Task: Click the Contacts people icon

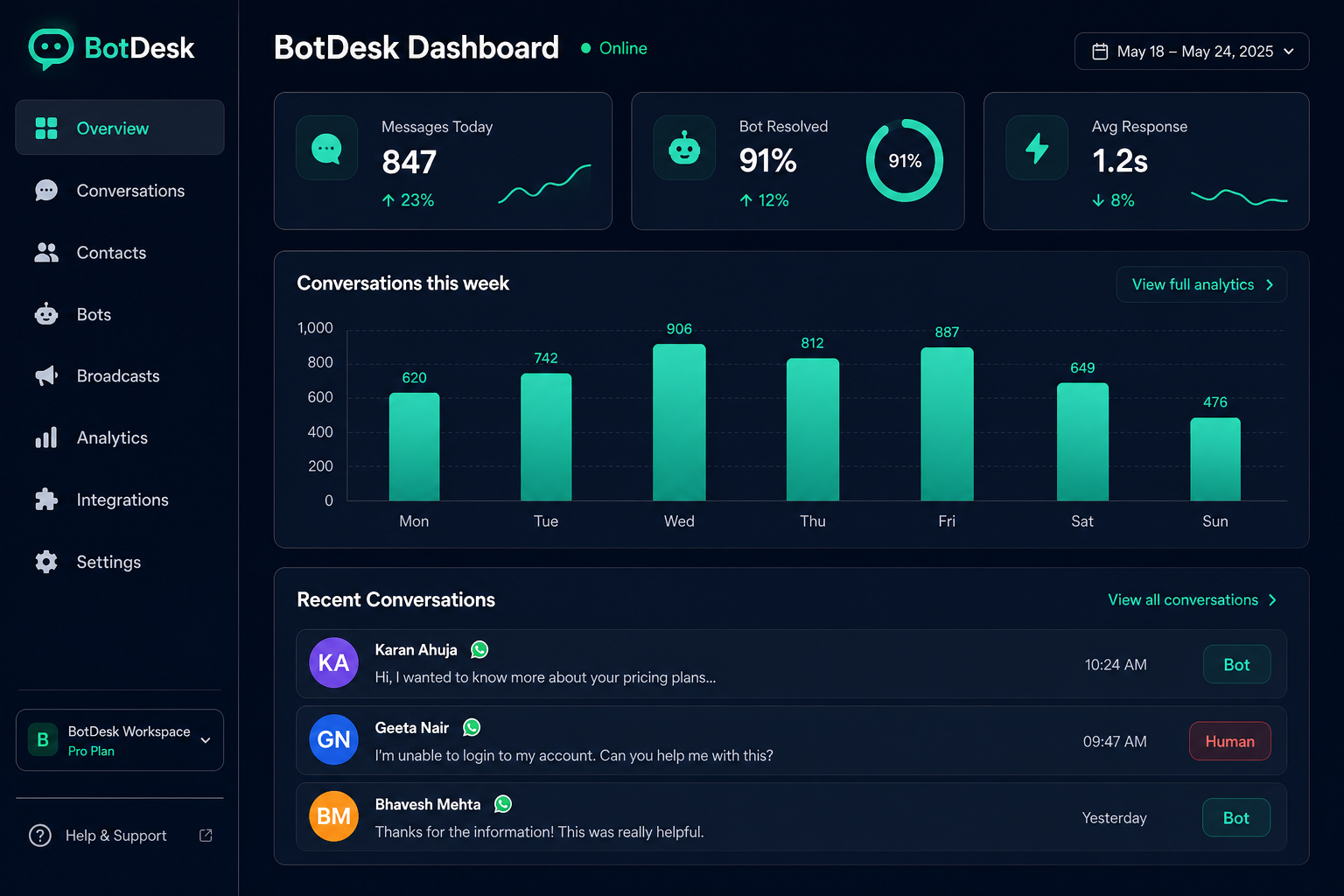Action: [x=46, y=253]
